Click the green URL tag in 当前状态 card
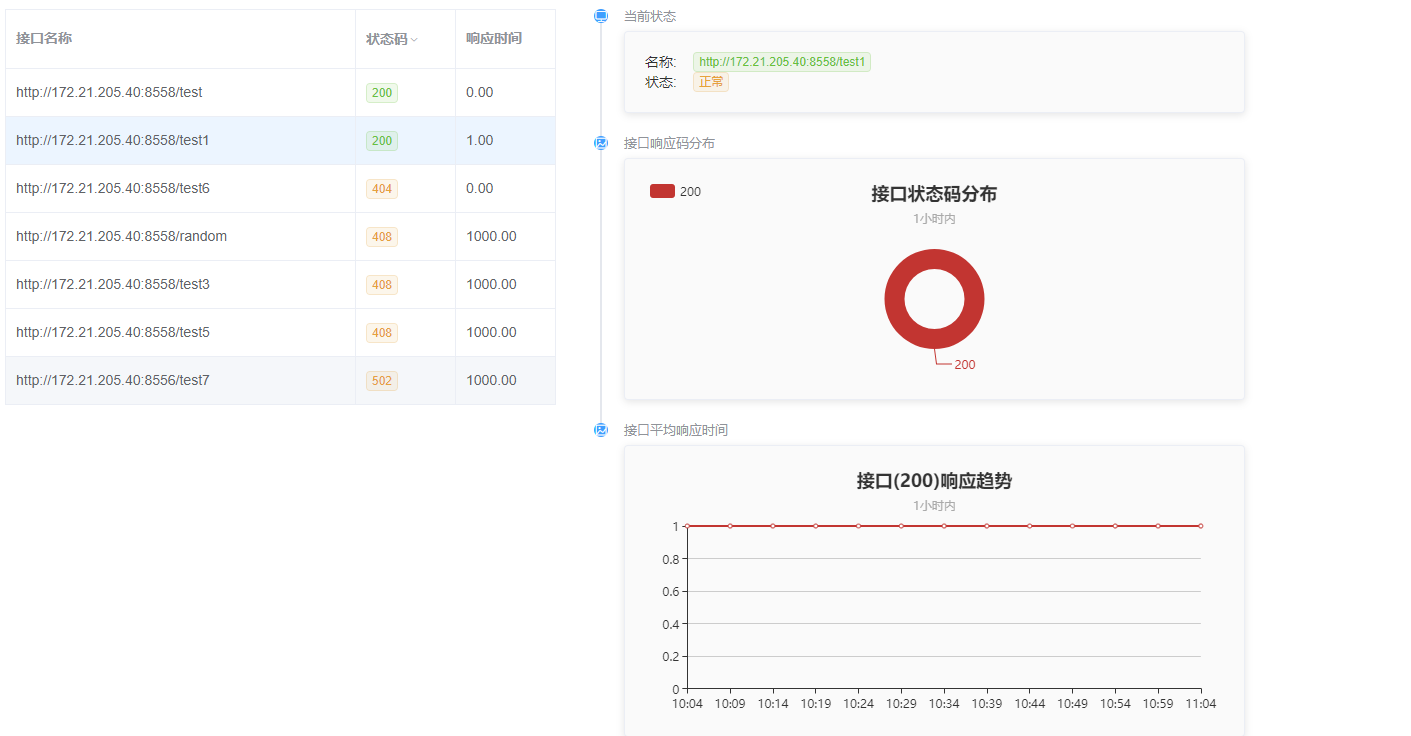Viewport: 1411px width, 736px height. pos(782,62)
